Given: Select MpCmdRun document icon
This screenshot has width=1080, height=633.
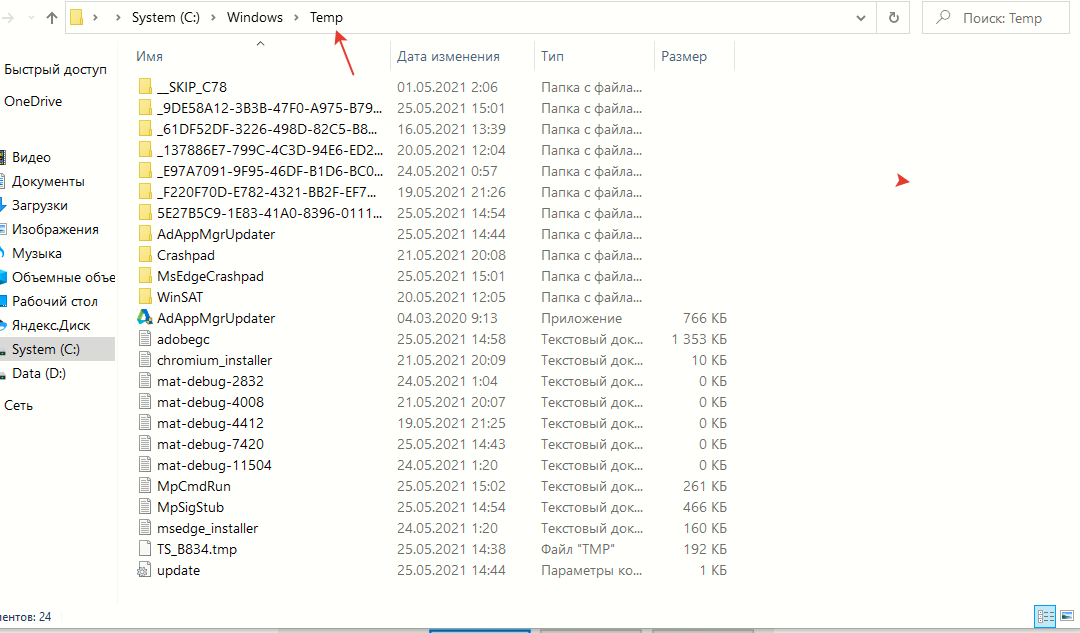Looking at the screenshot, I should click(145, 486).
